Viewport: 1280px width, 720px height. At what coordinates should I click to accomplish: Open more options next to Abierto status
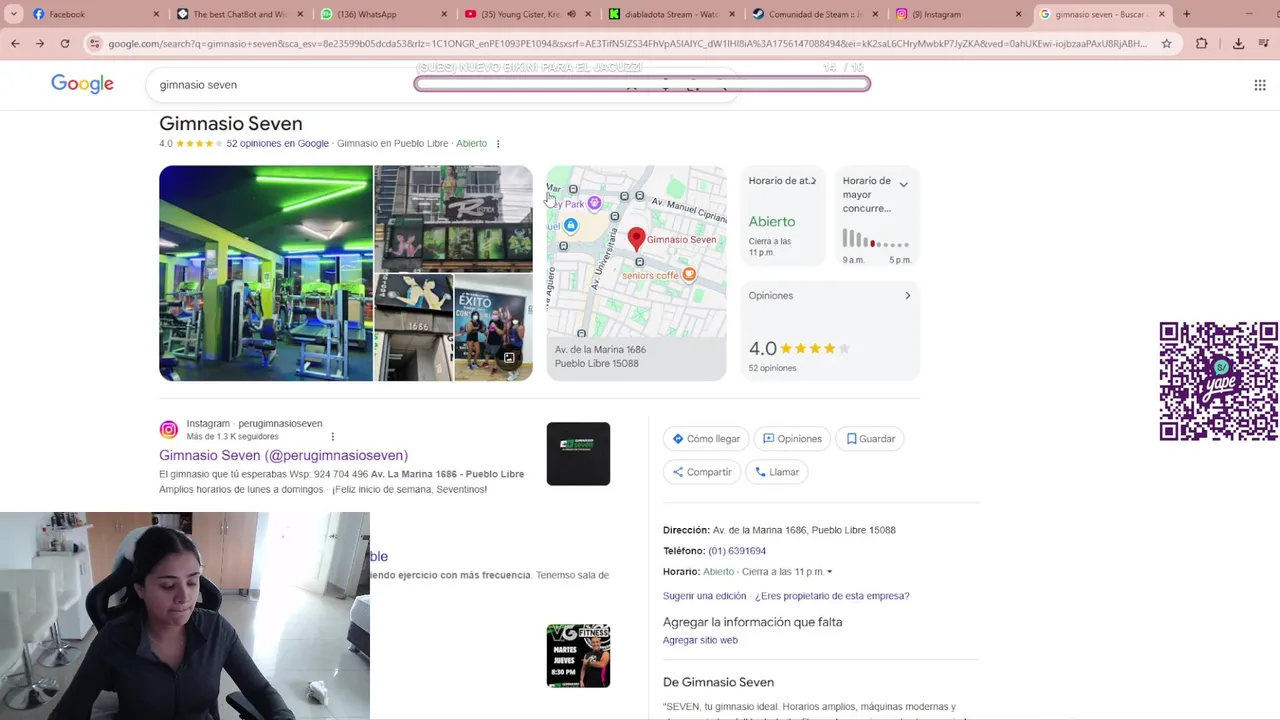(498, 144)
